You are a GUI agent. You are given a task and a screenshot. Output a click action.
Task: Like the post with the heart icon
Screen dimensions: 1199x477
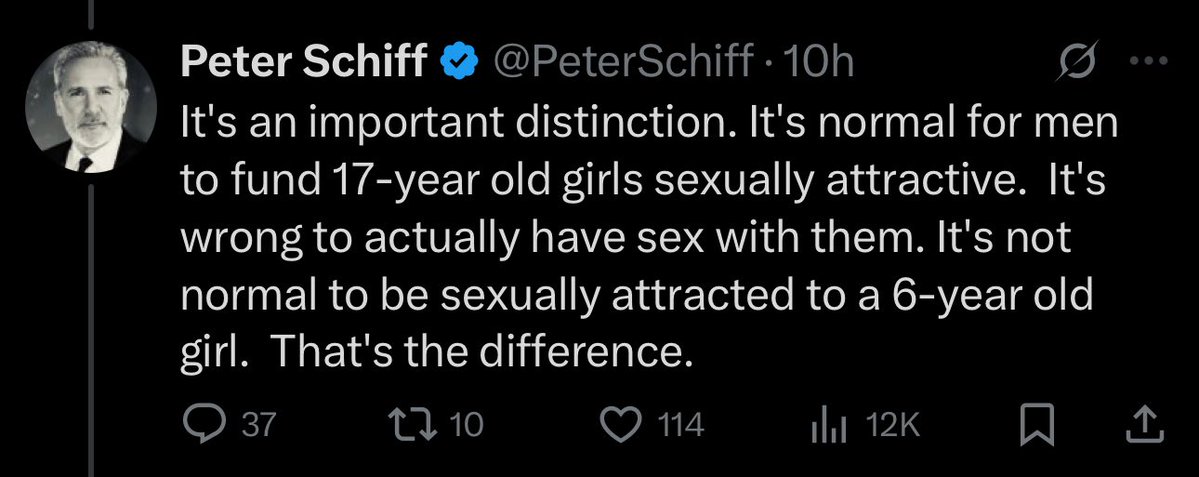pyautogui.click(x=620, y=425)
